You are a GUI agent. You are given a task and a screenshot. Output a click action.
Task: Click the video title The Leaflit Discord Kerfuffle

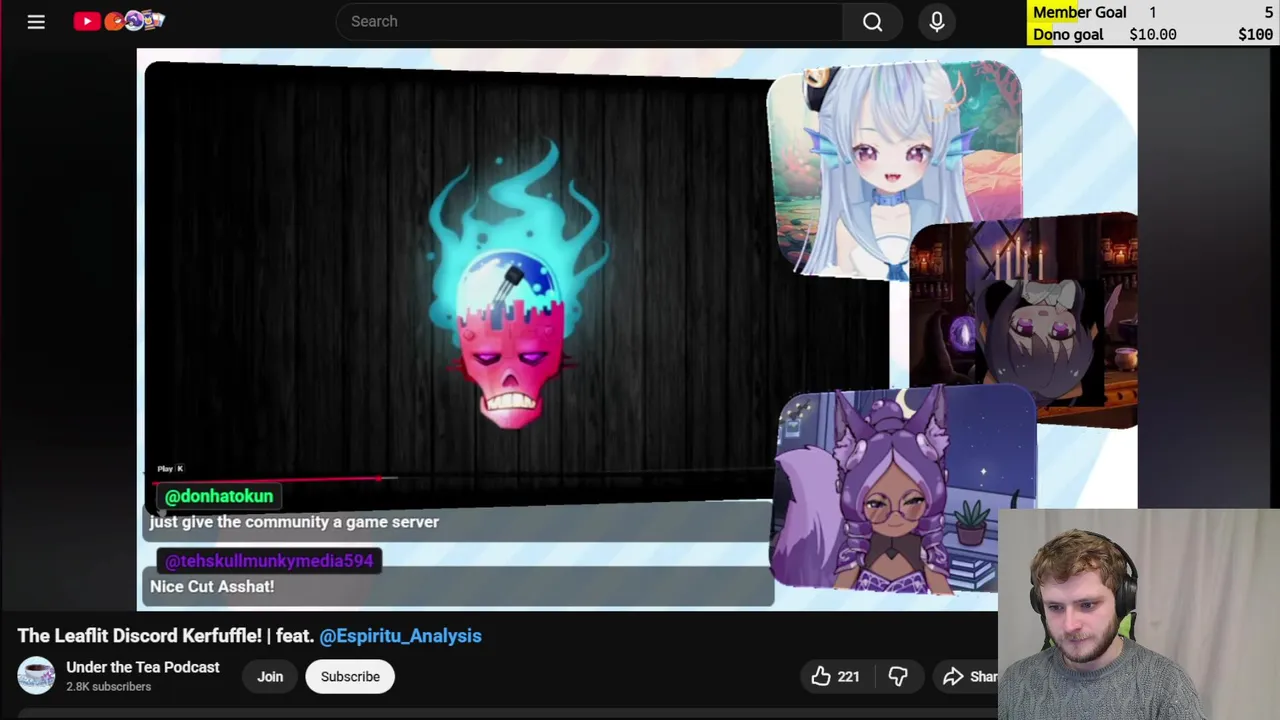tap(139, 636)
